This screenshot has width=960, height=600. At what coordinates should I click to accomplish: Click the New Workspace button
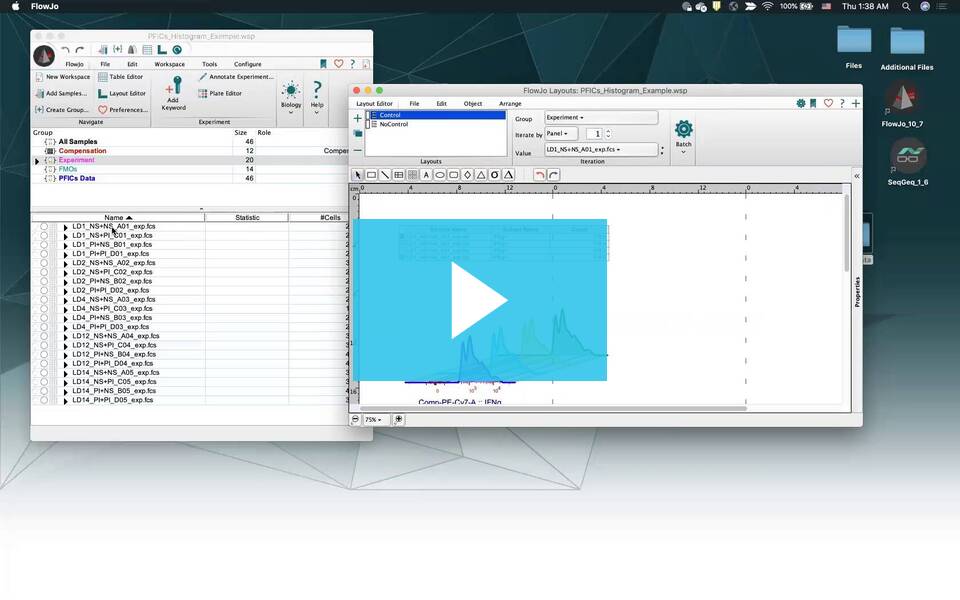coord(62,77)
